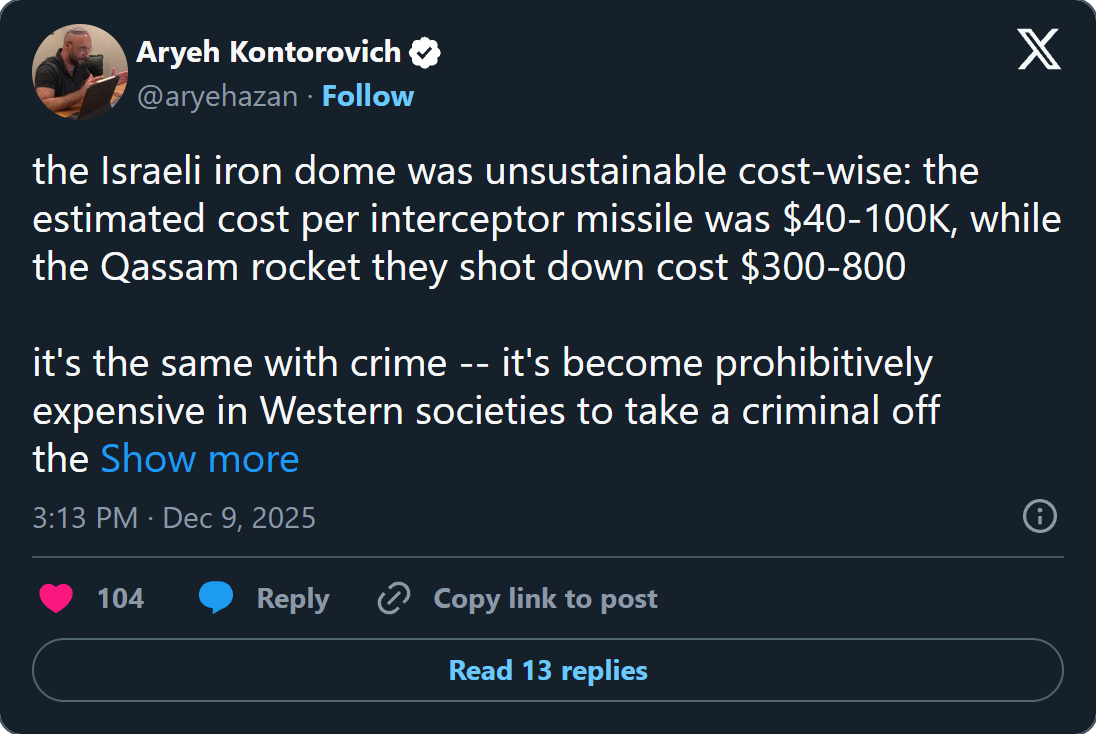Viewport: 1096px width, 734px height.
Task: Click the verified badge checkmark
Action: point(427,53)
